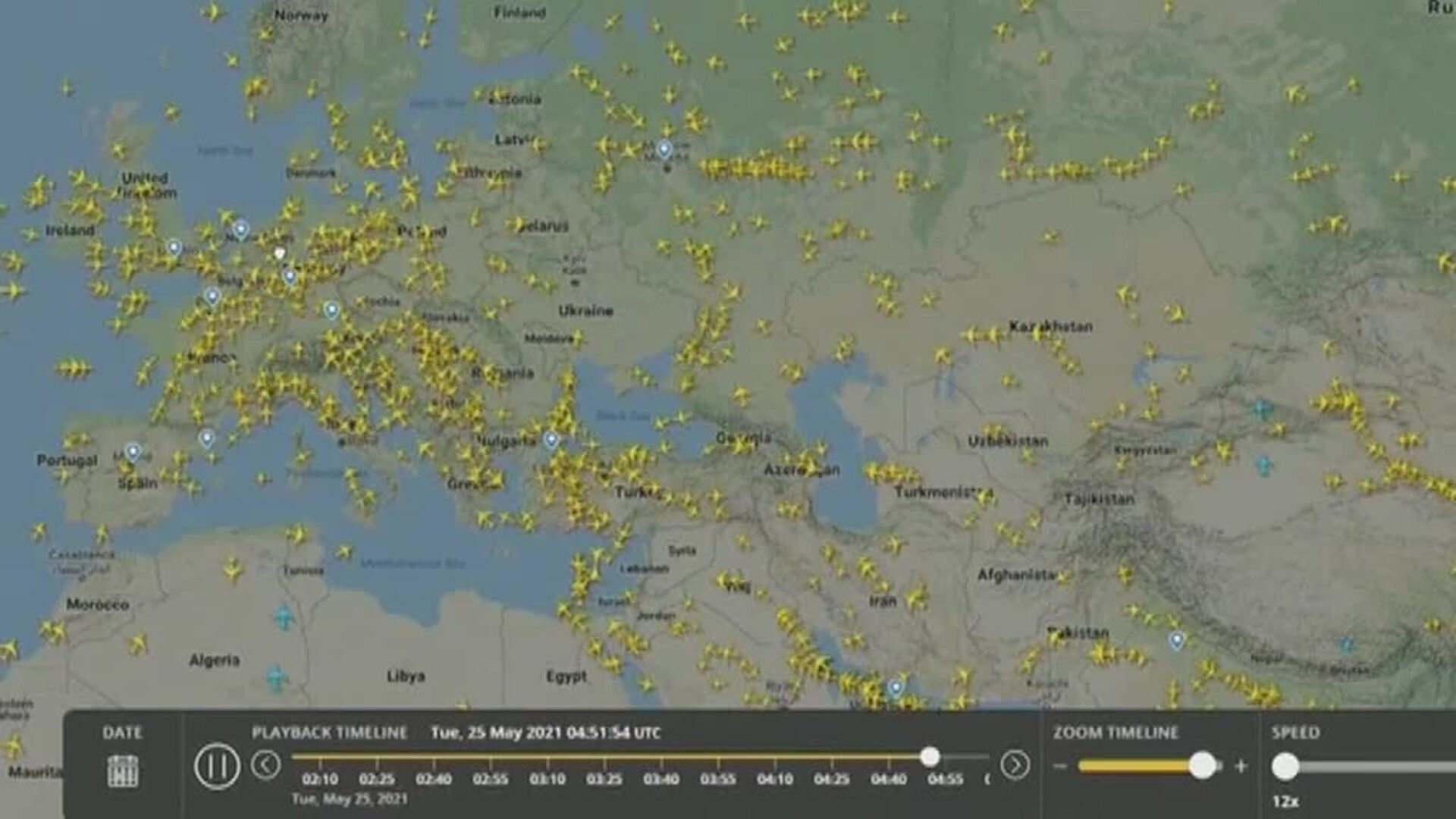Select the airport pin near Bulgaria

coord(550,438)
